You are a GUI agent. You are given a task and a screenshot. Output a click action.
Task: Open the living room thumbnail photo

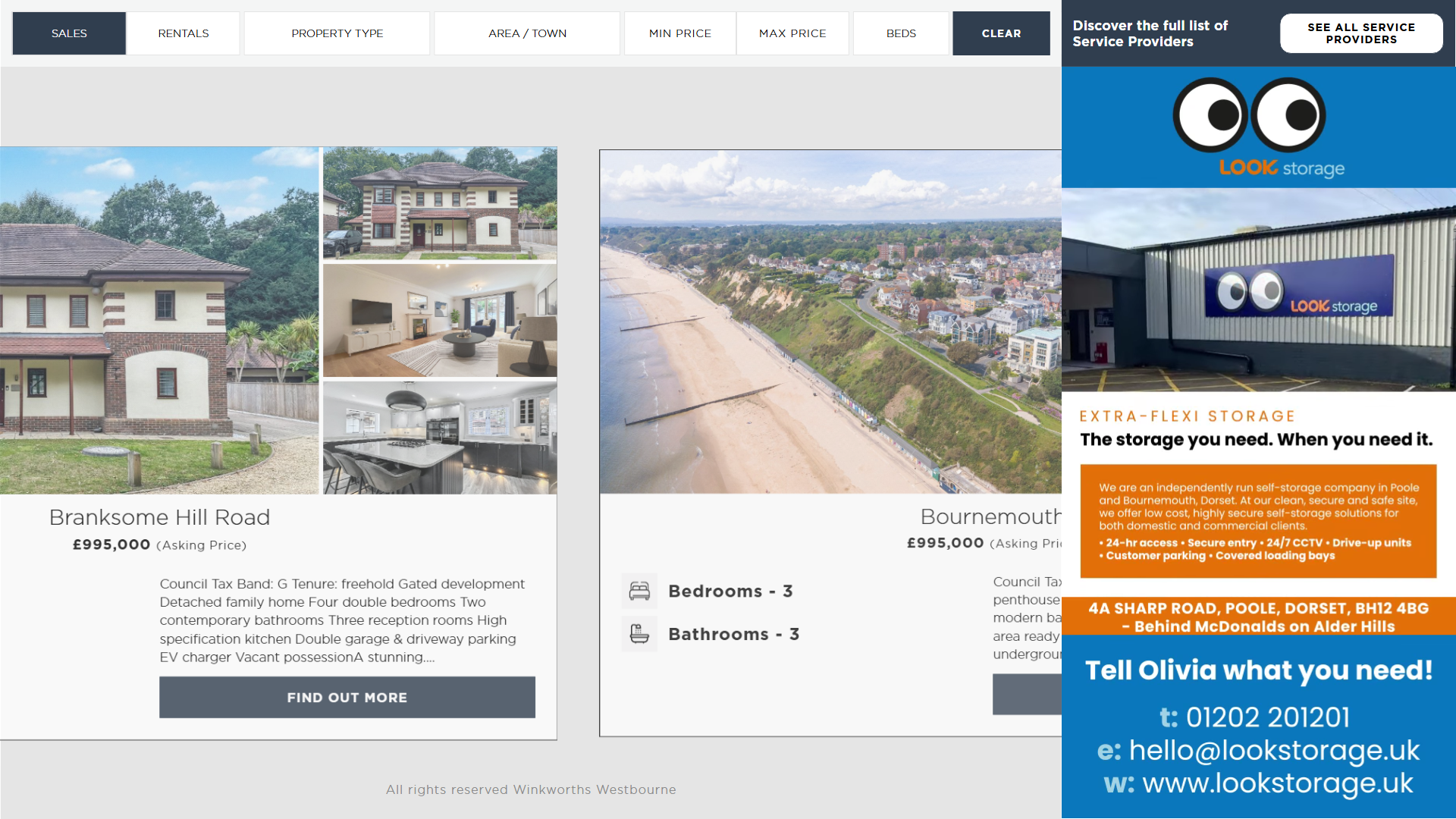[440, 320]
